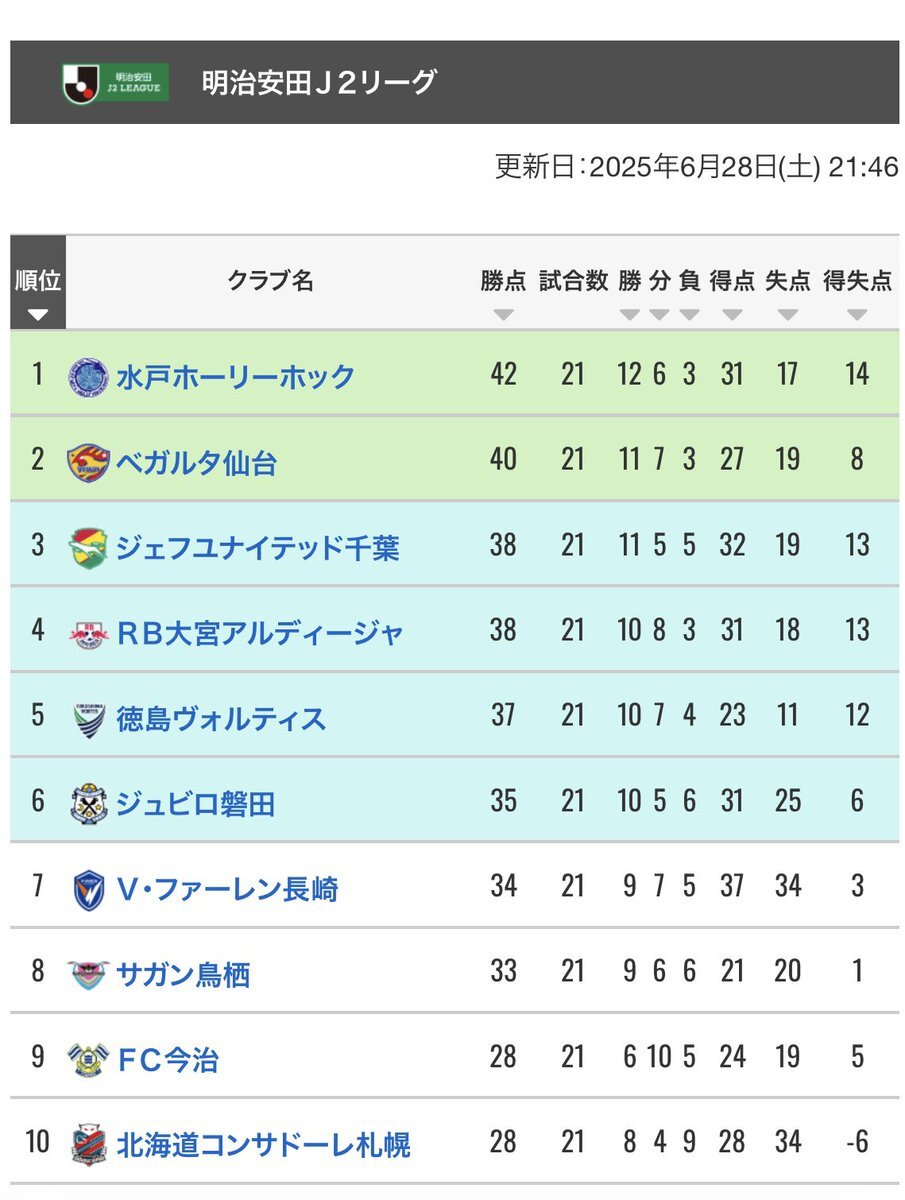Sort table by 順位 rank arrow
This screenshot has width=905, height=1200.
[x=38, y=315]
